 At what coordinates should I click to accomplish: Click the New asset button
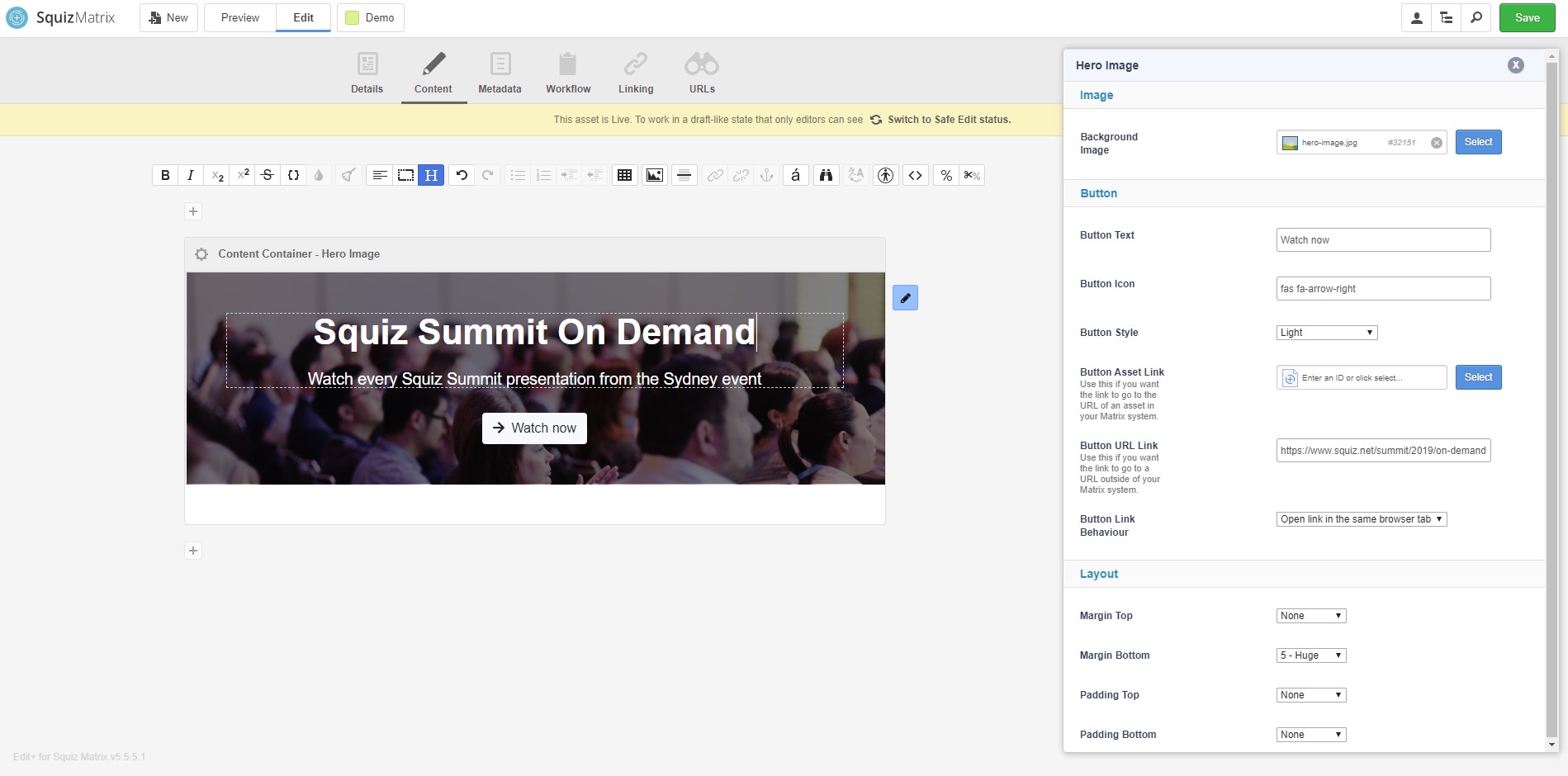click(168, 17)
